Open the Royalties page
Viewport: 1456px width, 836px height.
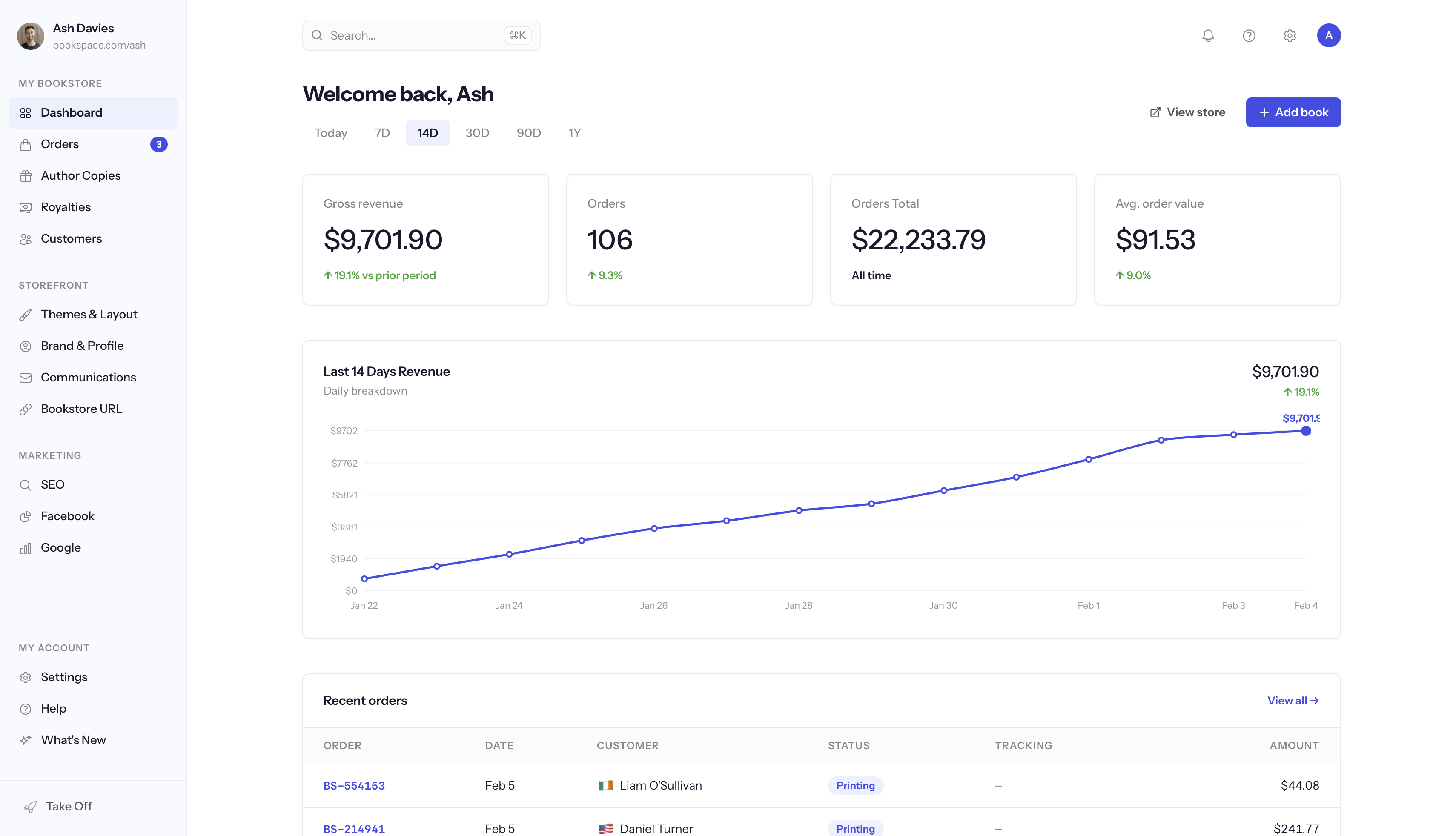[66, 207]
